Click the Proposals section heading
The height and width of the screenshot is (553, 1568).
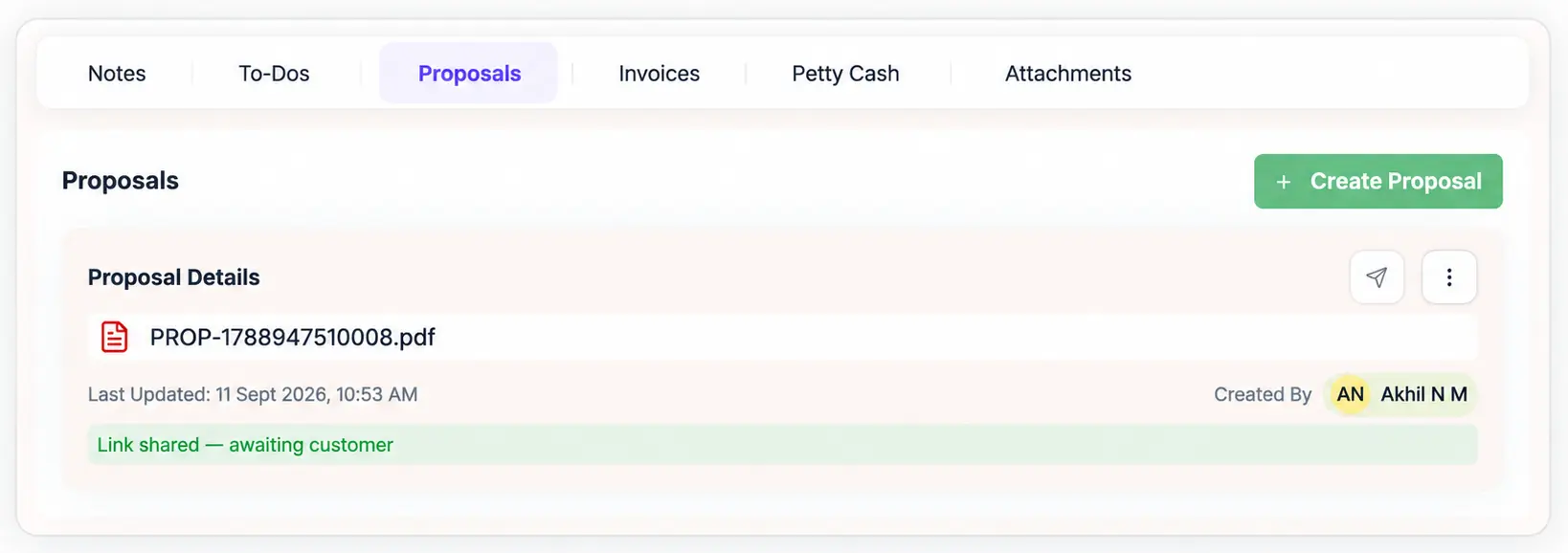pos(121,181)
